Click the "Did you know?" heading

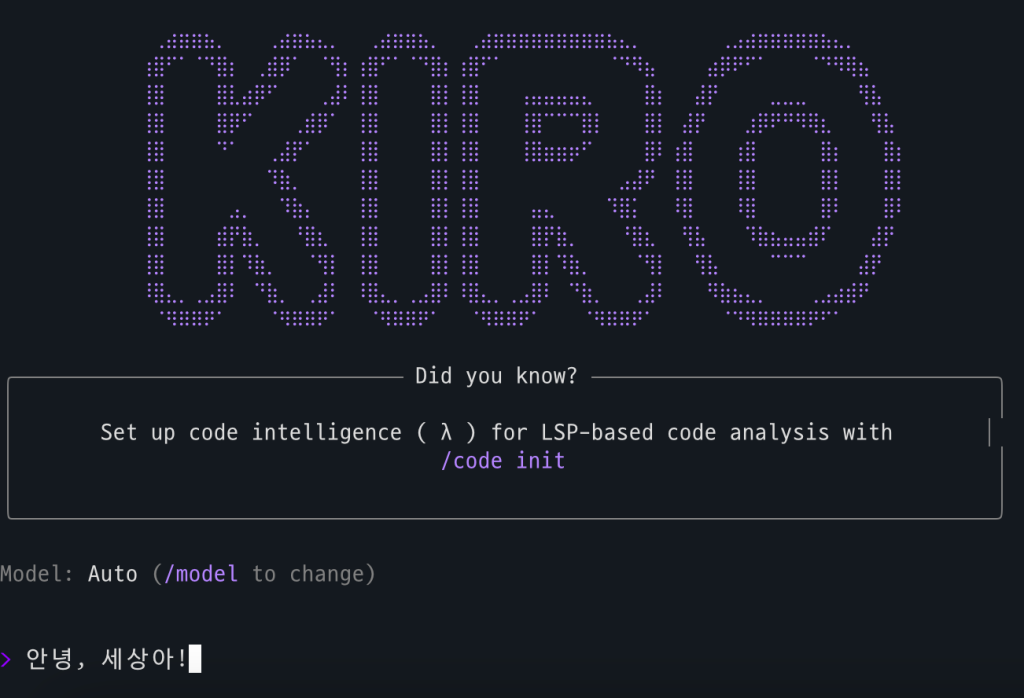(496, 376)
